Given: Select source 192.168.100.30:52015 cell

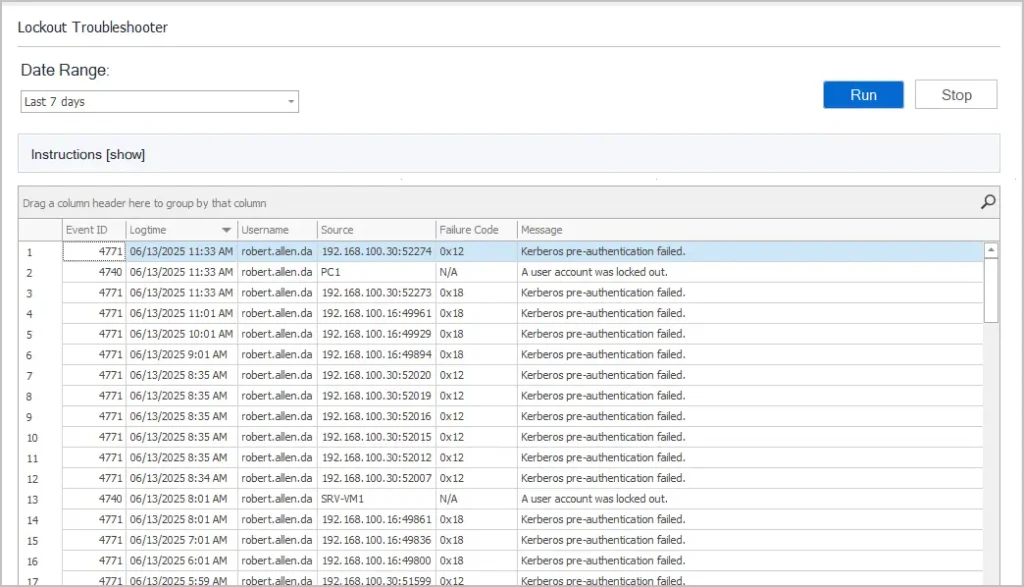Looking at the screenshot, I should click(x=377, y=437).
